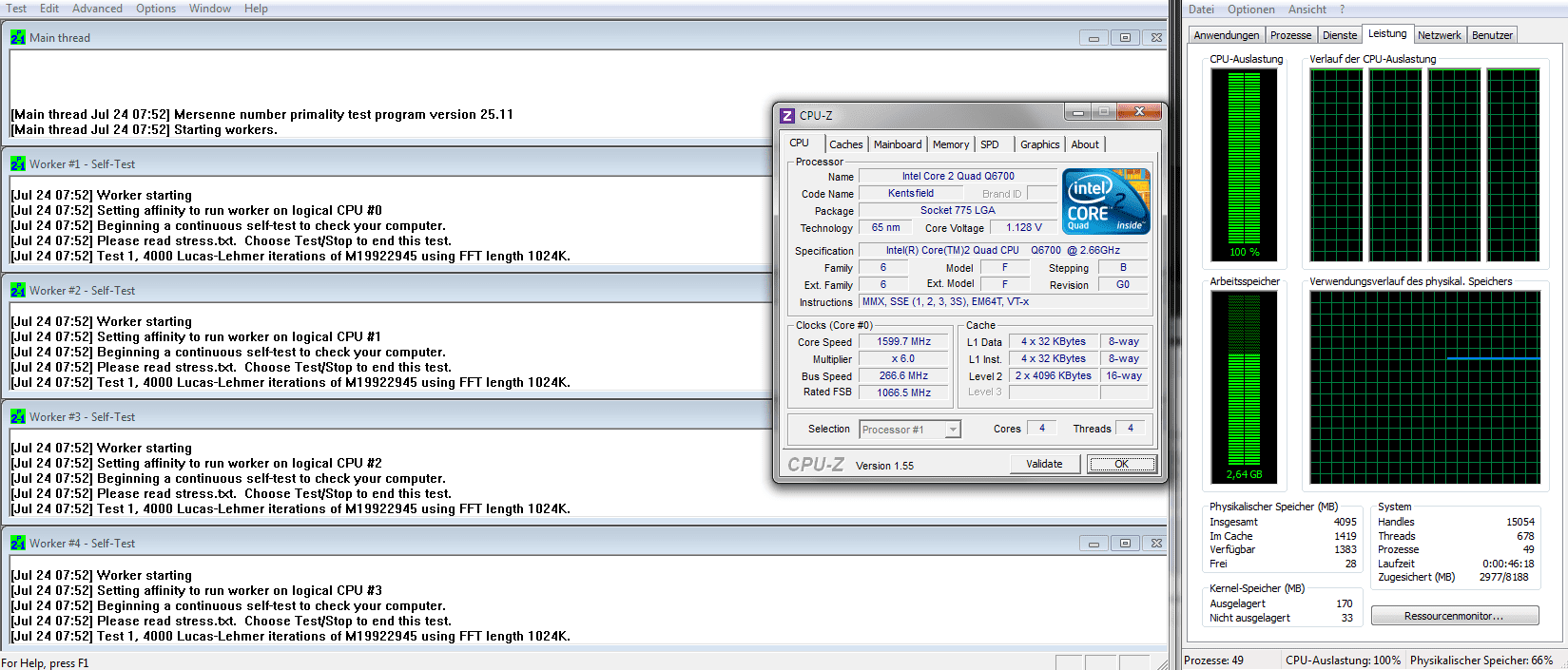The image size is (1568, 670).
Task: Click the Worker #2 Self-Test window icon
Action: point(18,291)
